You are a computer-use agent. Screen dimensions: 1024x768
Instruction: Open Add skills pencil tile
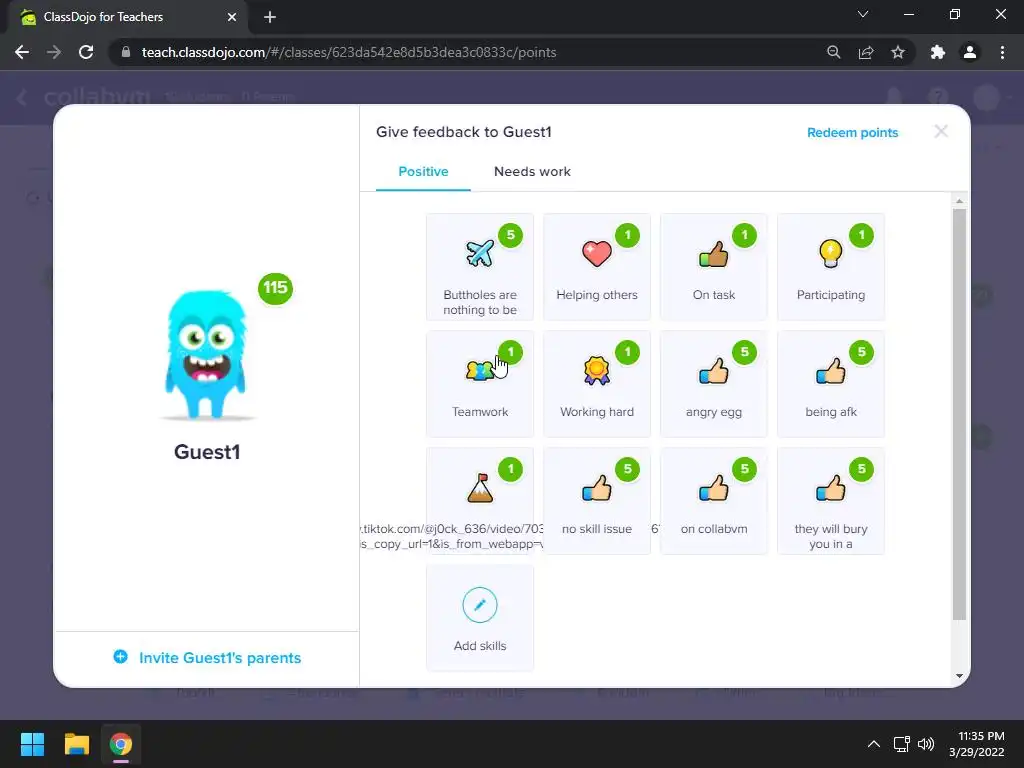click(480, 618)
